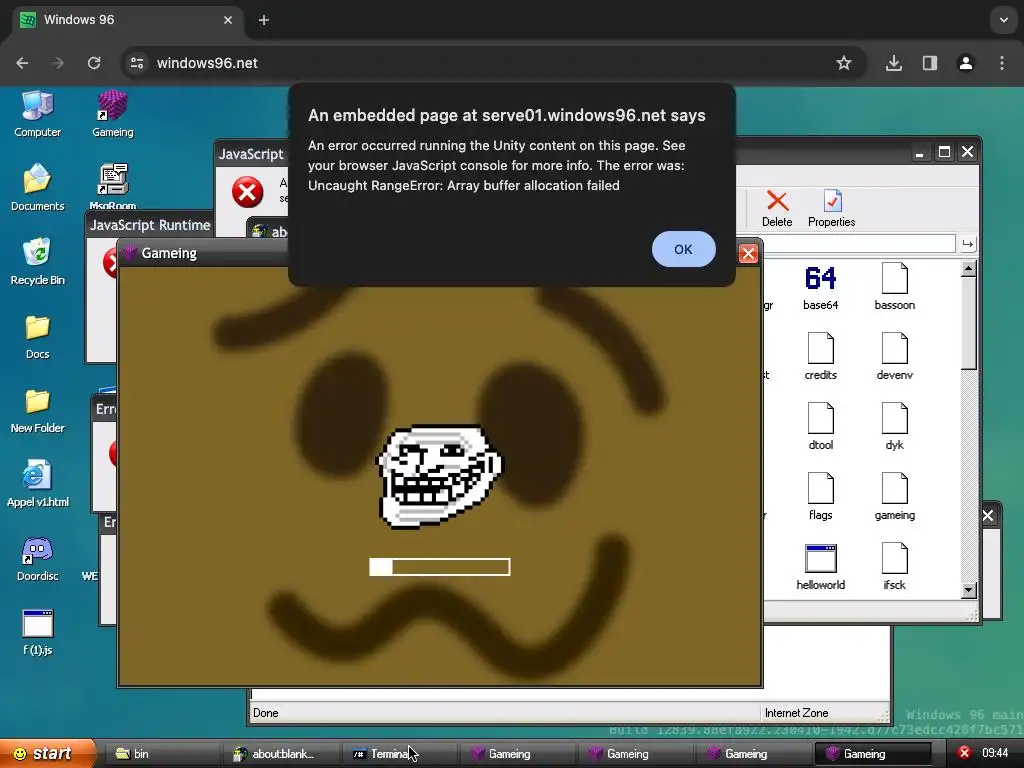Switch to the Terminal taskbar item

398,754
